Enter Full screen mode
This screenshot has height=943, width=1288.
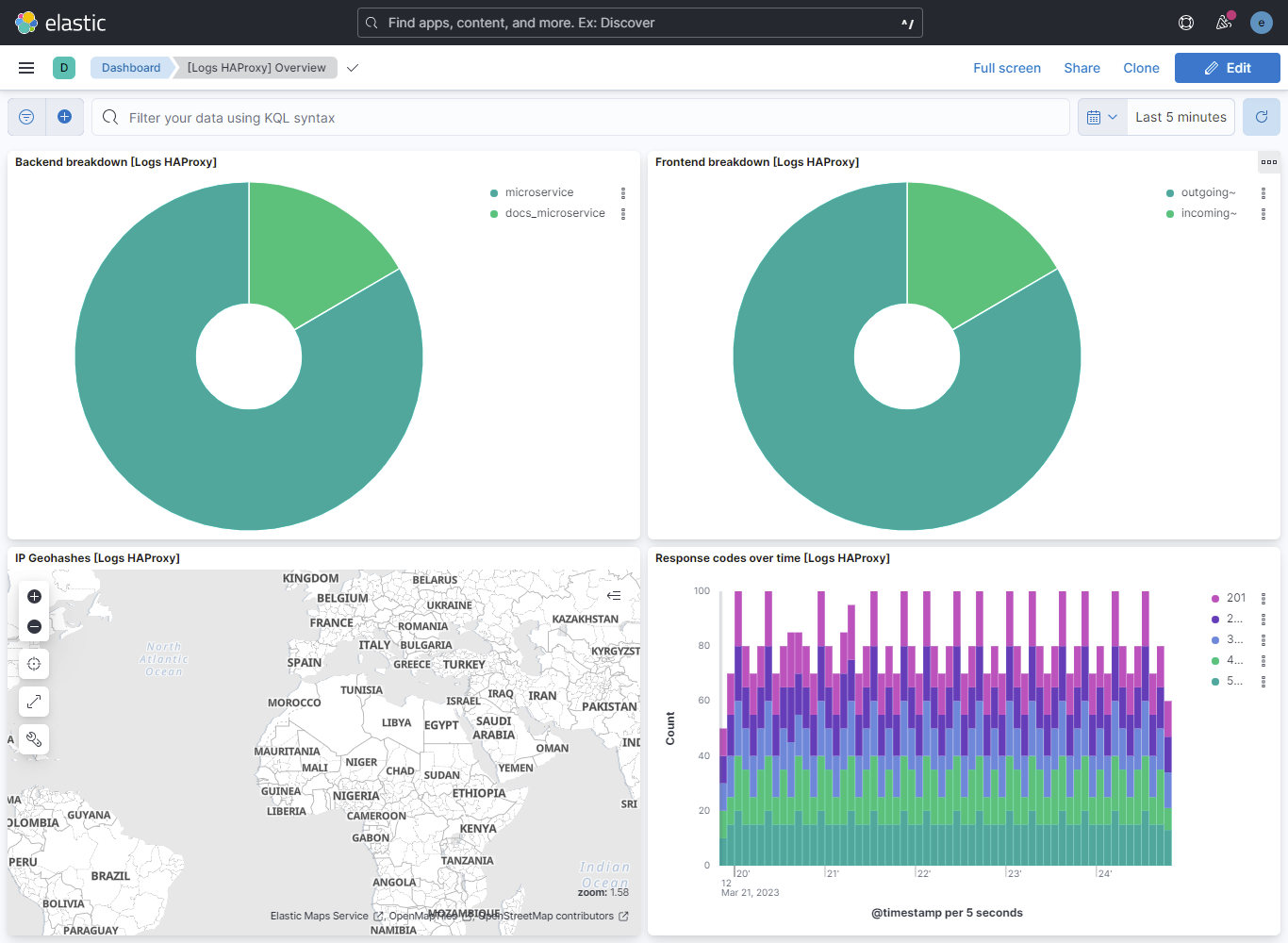coord(1007,67)
